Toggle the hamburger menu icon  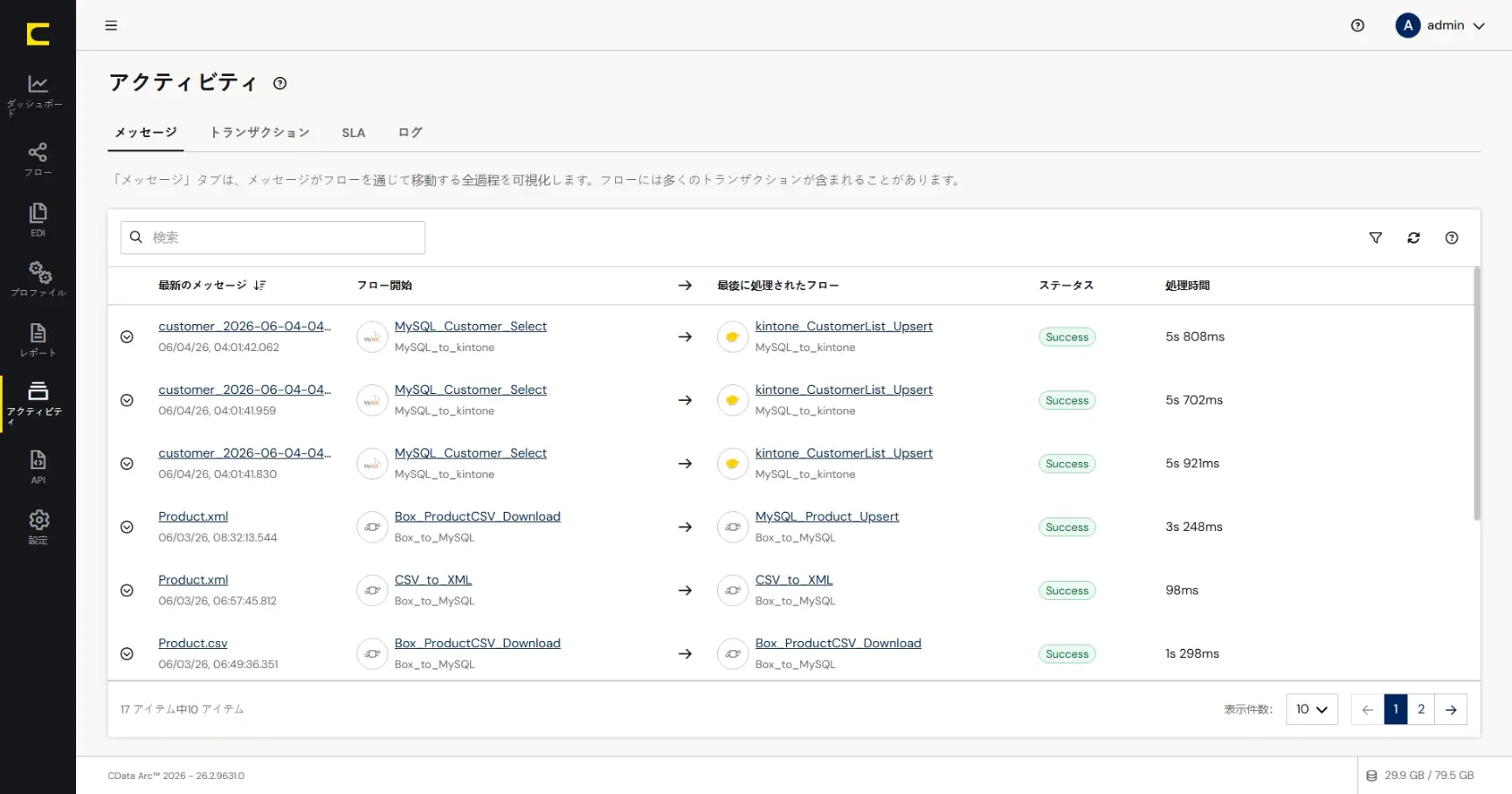coord(111,25)
